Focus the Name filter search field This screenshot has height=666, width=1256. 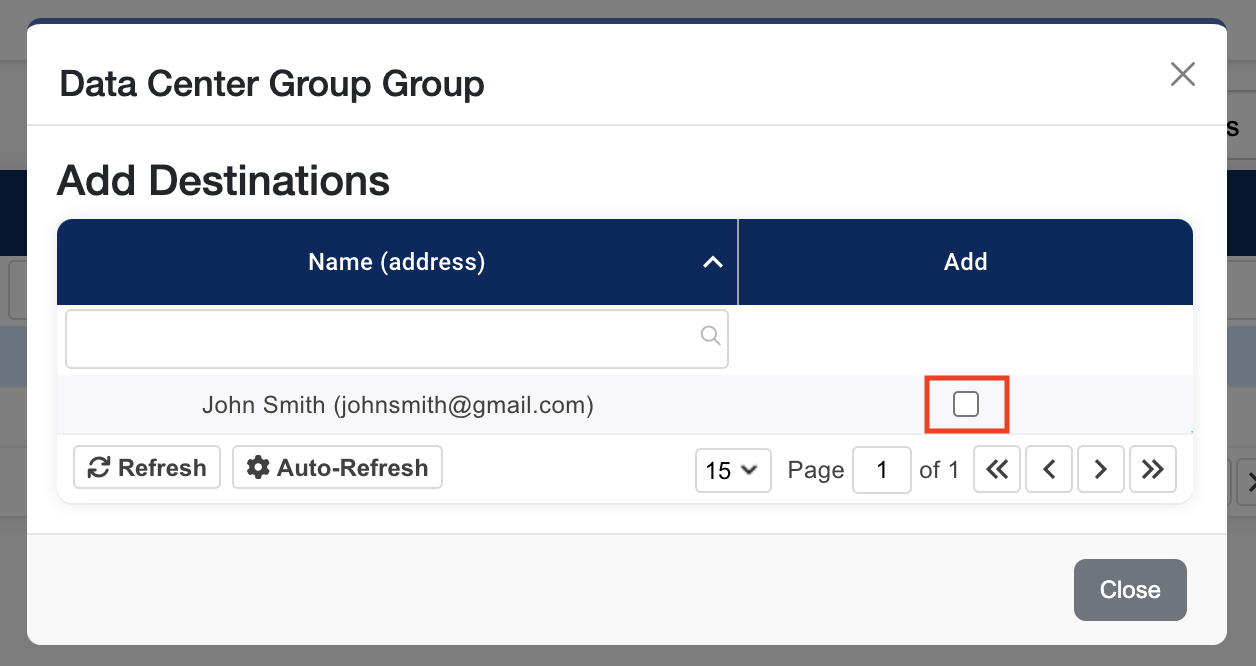pos(380,339)
